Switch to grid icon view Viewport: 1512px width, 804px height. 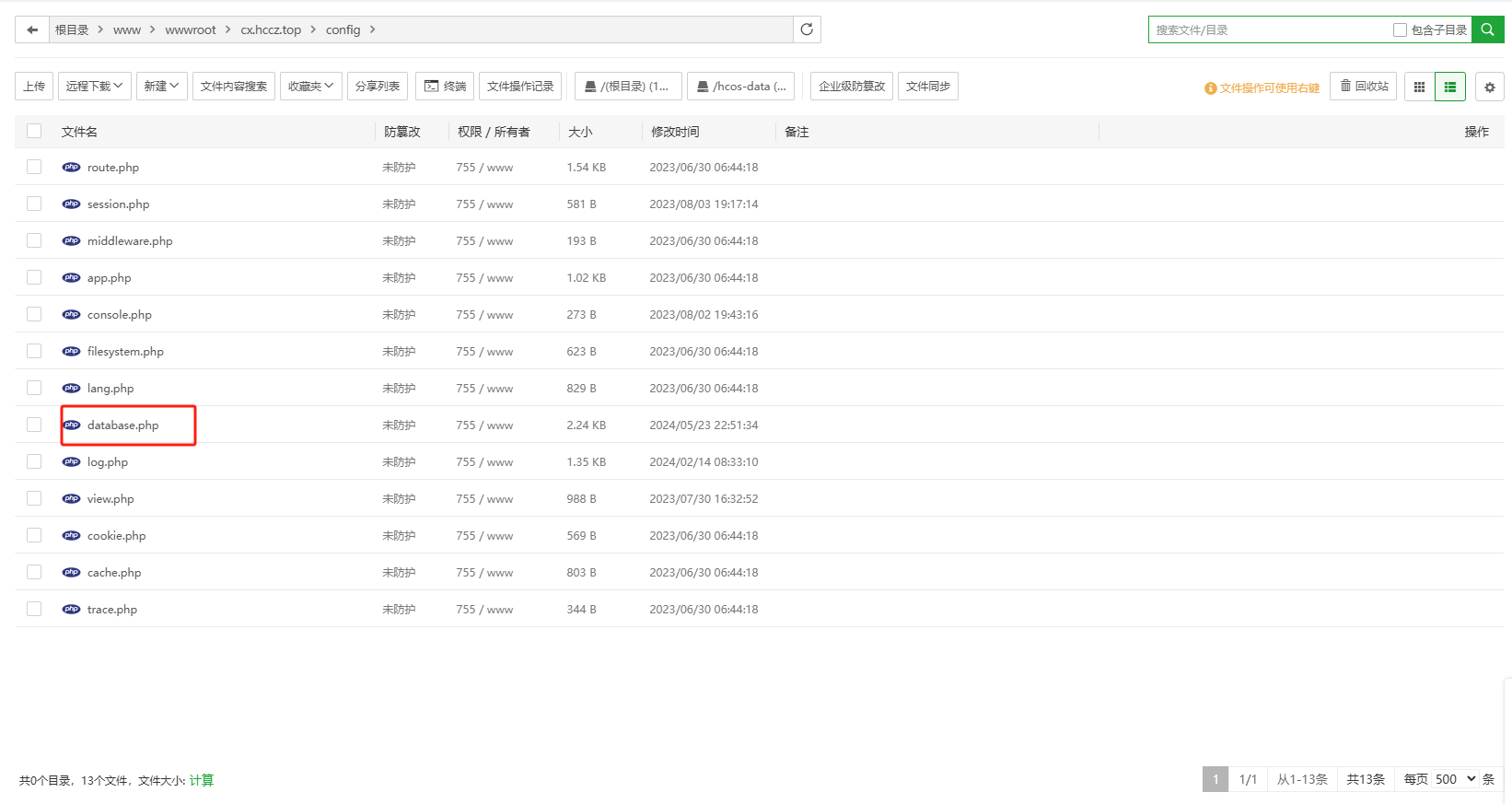coord(1419,87)
